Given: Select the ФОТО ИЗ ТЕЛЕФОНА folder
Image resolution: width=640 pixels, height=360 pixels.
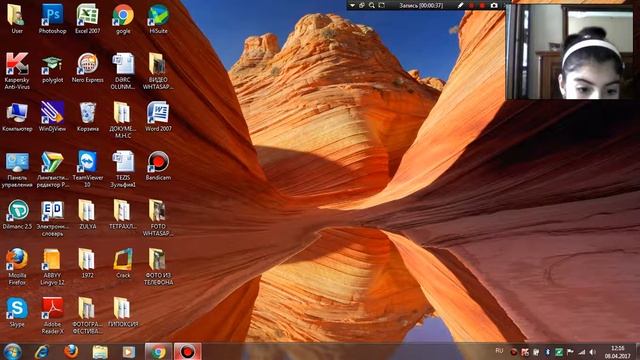Looking at the screenshot, I should 158,267.
